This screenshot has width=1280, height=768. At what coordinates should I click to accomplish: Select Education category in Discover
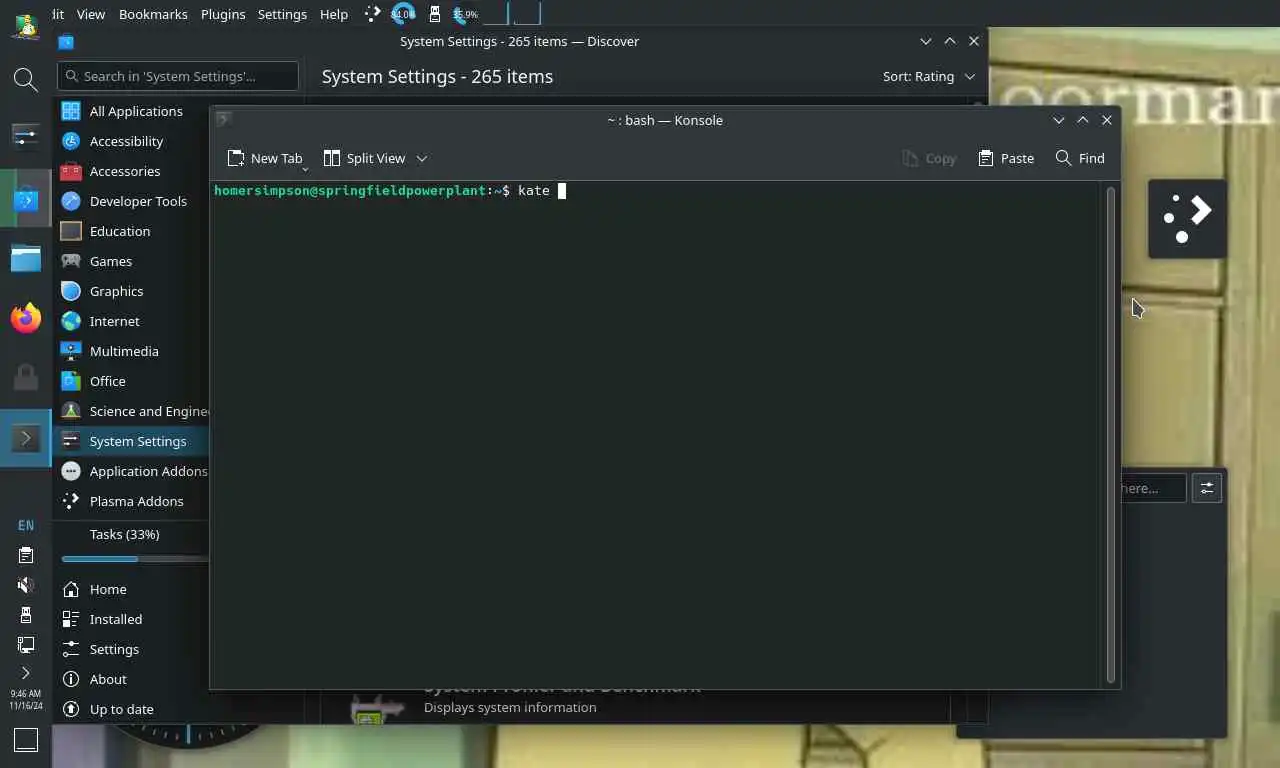pyautogui.click(x=131, y=231)
